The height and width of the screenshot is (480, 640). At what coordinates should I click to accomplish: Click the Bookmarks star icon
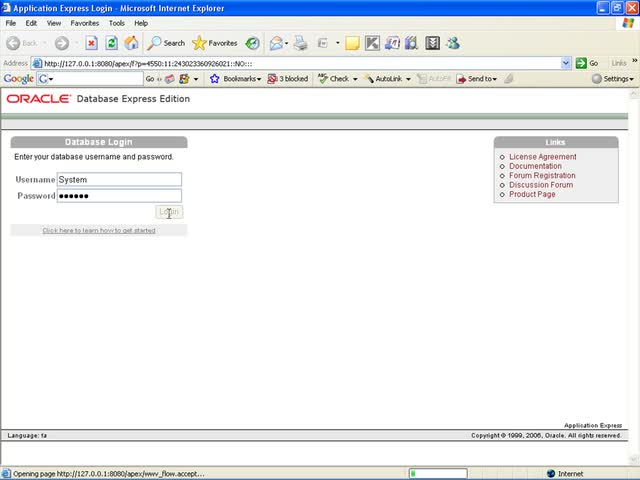tap(215, 79)
